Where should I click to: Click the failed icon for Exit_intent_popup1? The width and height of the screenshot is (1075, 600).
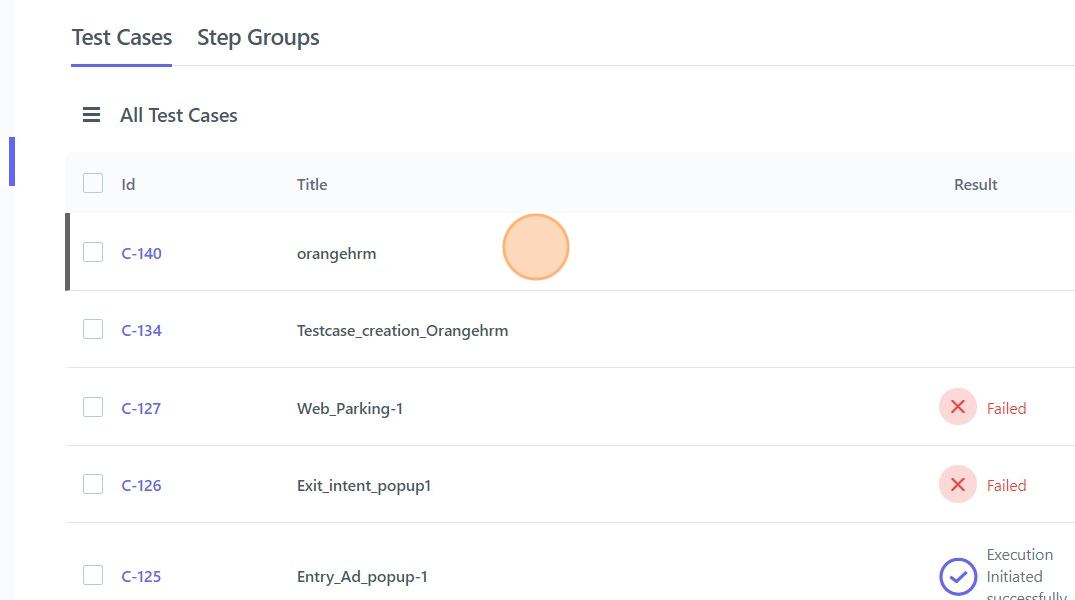coord(957,485)
